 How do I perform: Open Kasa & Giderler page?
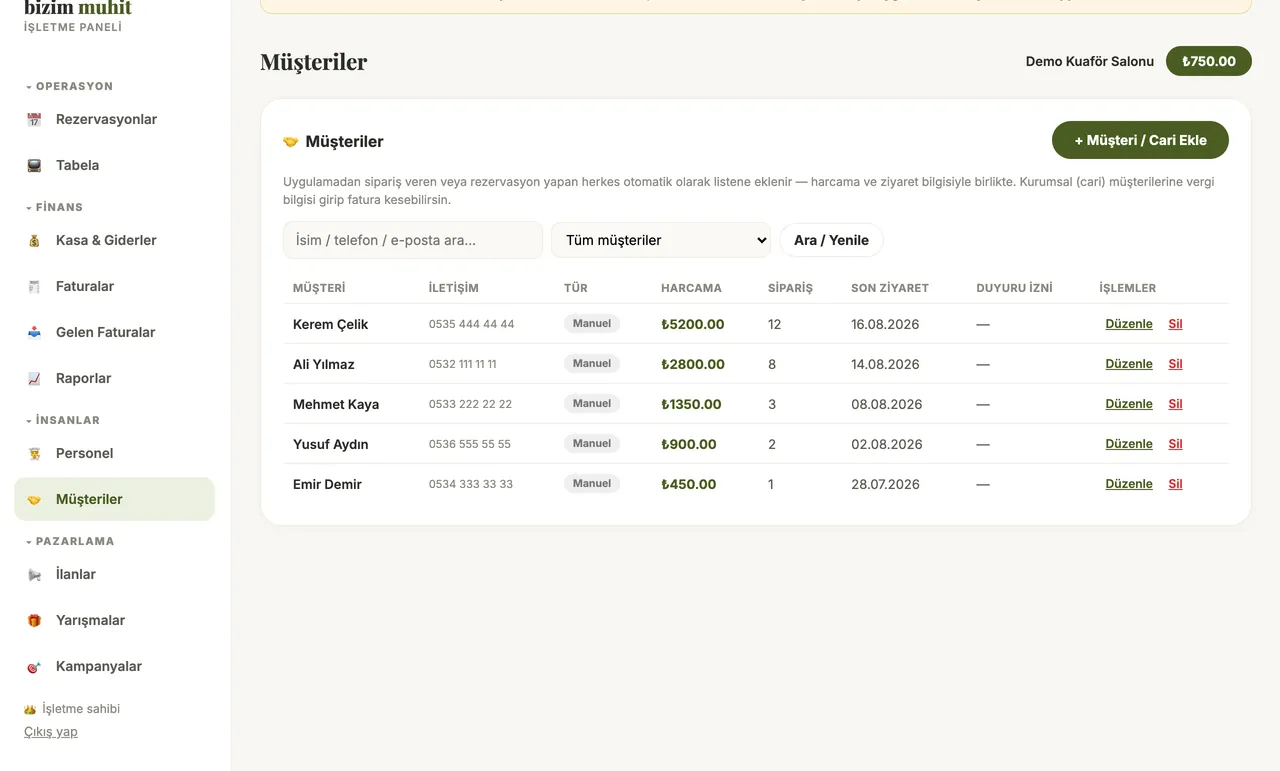[x=114, y=240]
